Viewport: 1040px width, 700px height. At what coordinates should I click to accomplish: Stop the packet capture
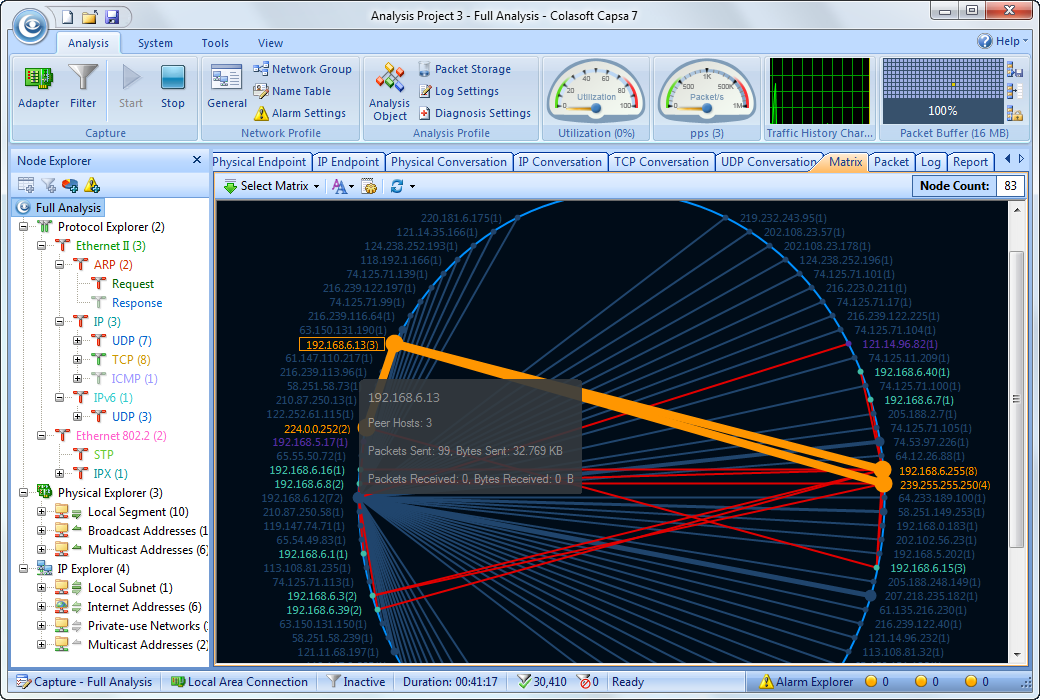click(x=173, y=87)
